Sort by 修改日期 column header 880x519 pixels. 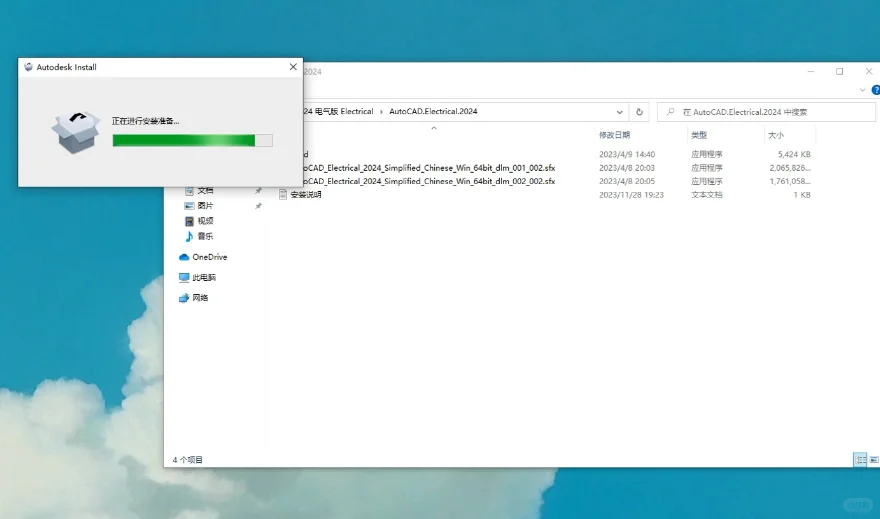click(615, 135)
